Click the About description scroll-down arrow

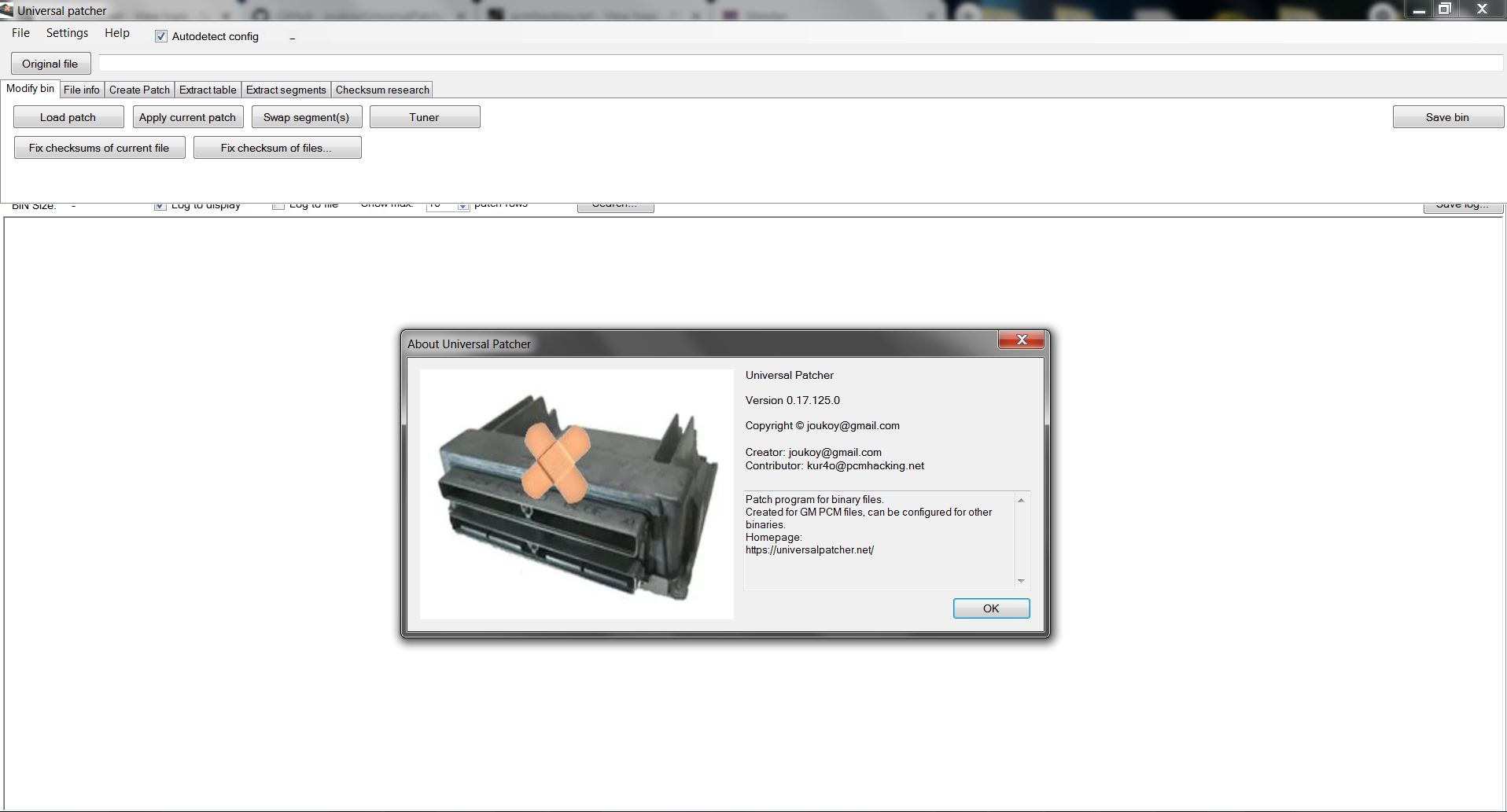coord(1021,581)
